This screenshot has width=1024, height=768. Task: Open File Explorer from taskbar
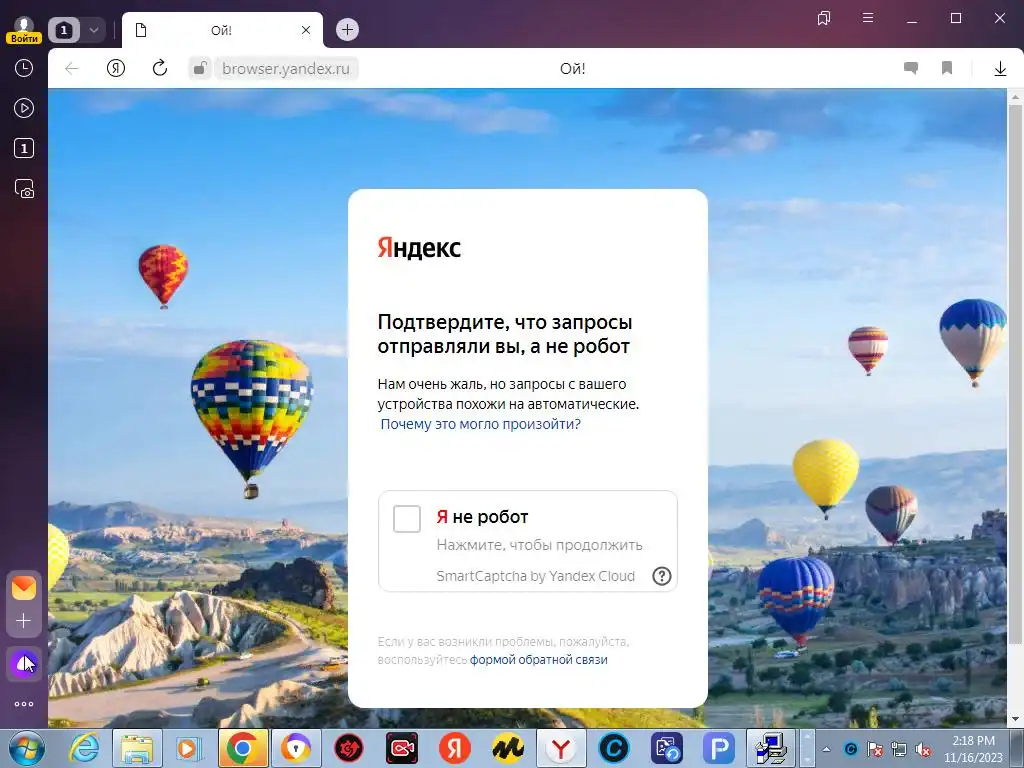137,748
